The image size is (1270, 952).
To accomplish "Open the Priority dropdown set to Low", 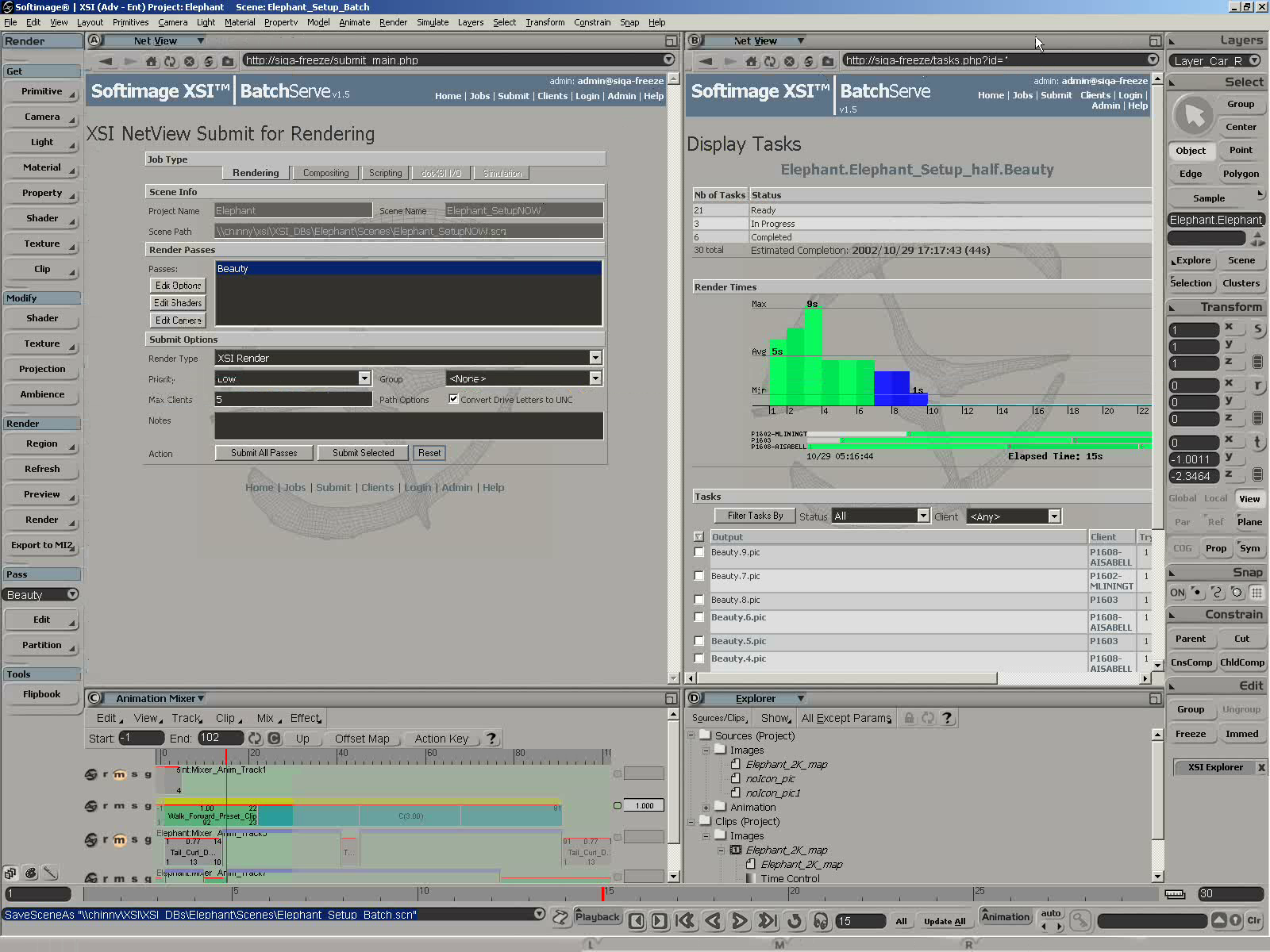I will tap(364, 378).
